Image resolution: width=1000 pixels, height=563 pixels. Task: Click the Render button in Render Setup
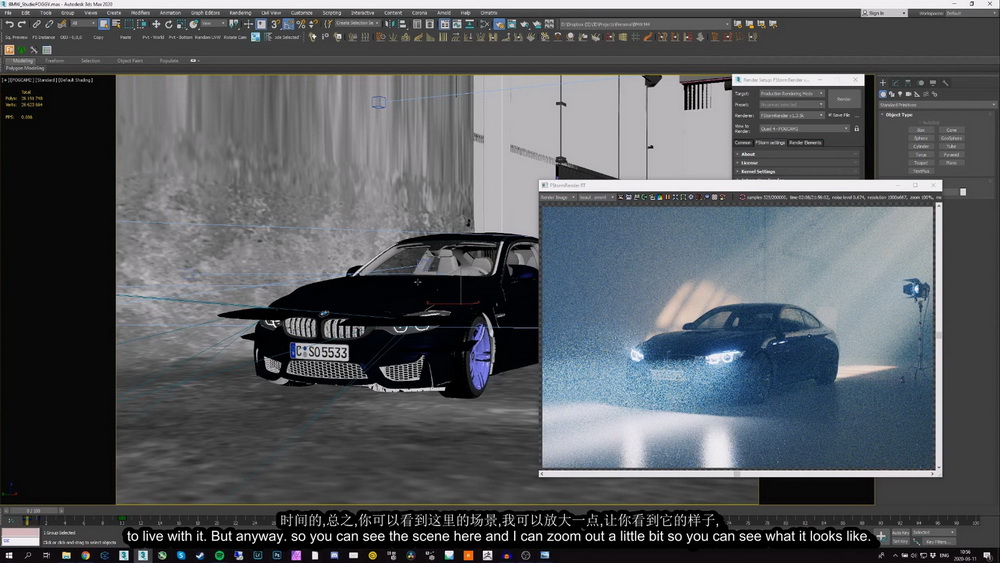844,99
